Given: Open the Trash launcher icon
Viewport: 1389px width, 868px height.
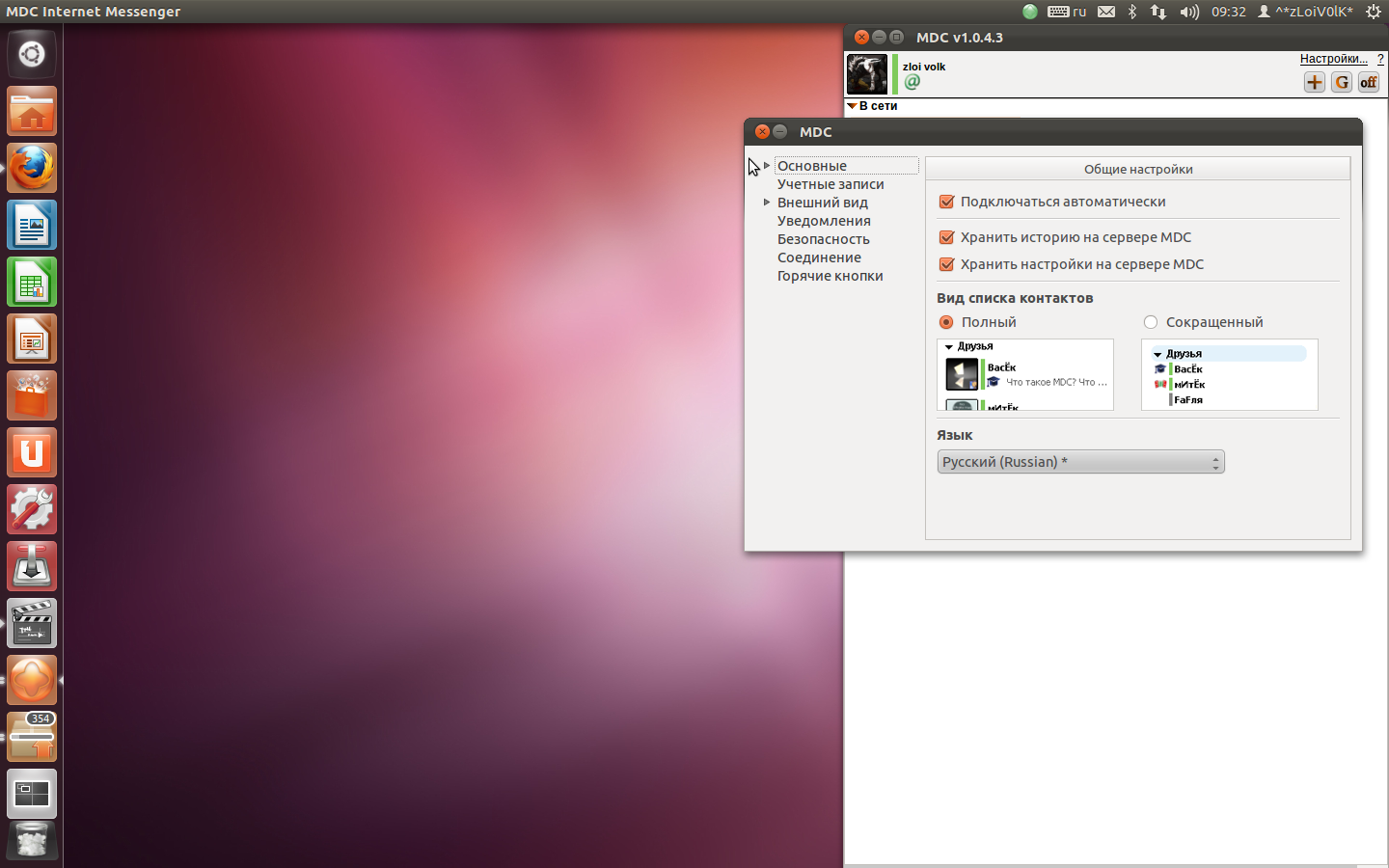Looking at the screenshot, I should (x=32, y=841).
